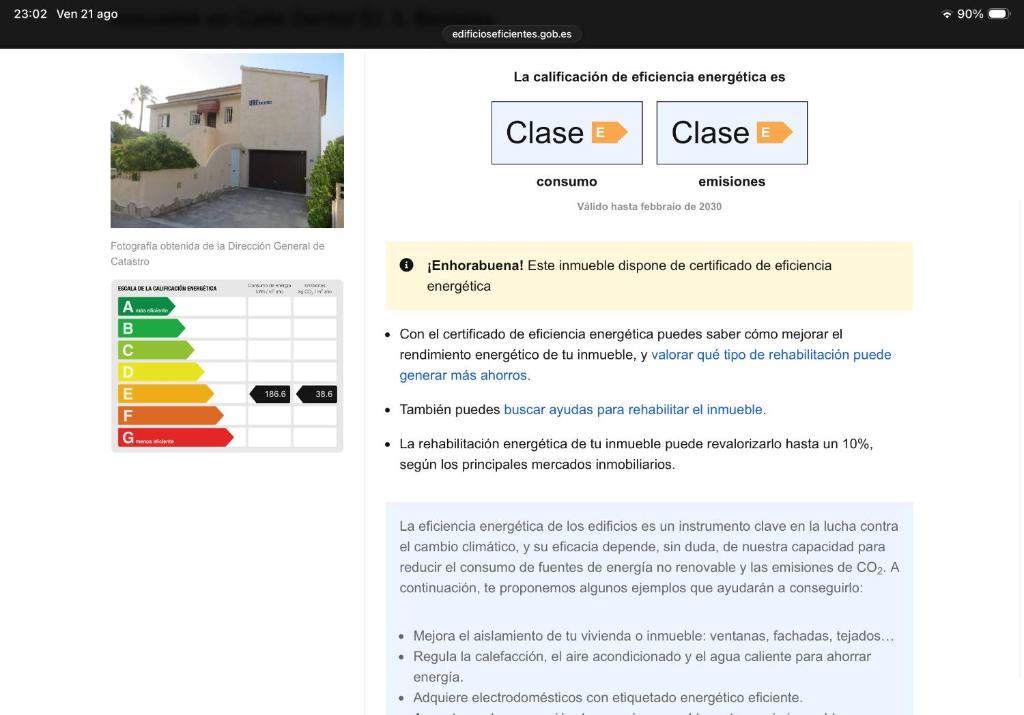The image size is (1024, 715).
Task: Click the 186.6 consumption value marker
Action: (270, 394)
